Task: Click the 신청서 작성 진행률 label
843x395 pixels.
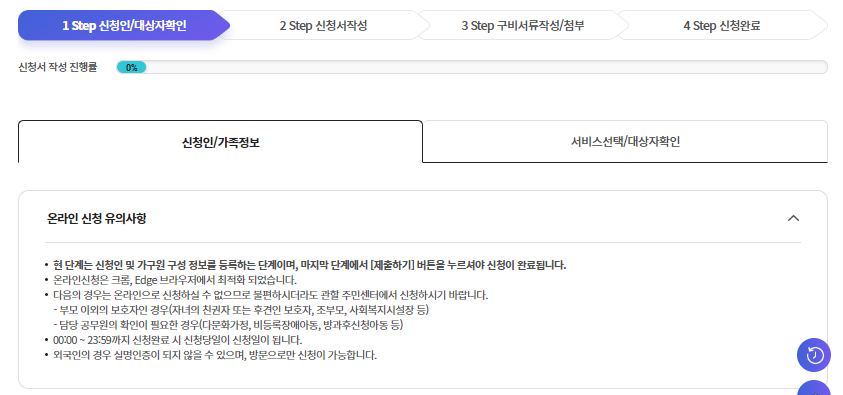Action: coord(58,67)
